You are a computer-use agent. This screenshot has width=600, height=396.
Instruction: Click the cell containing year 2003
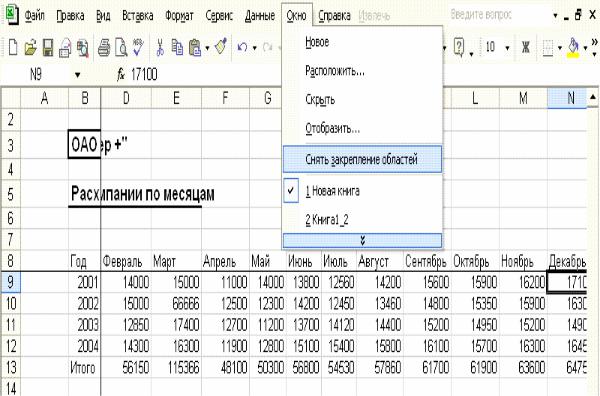(85, 325)
